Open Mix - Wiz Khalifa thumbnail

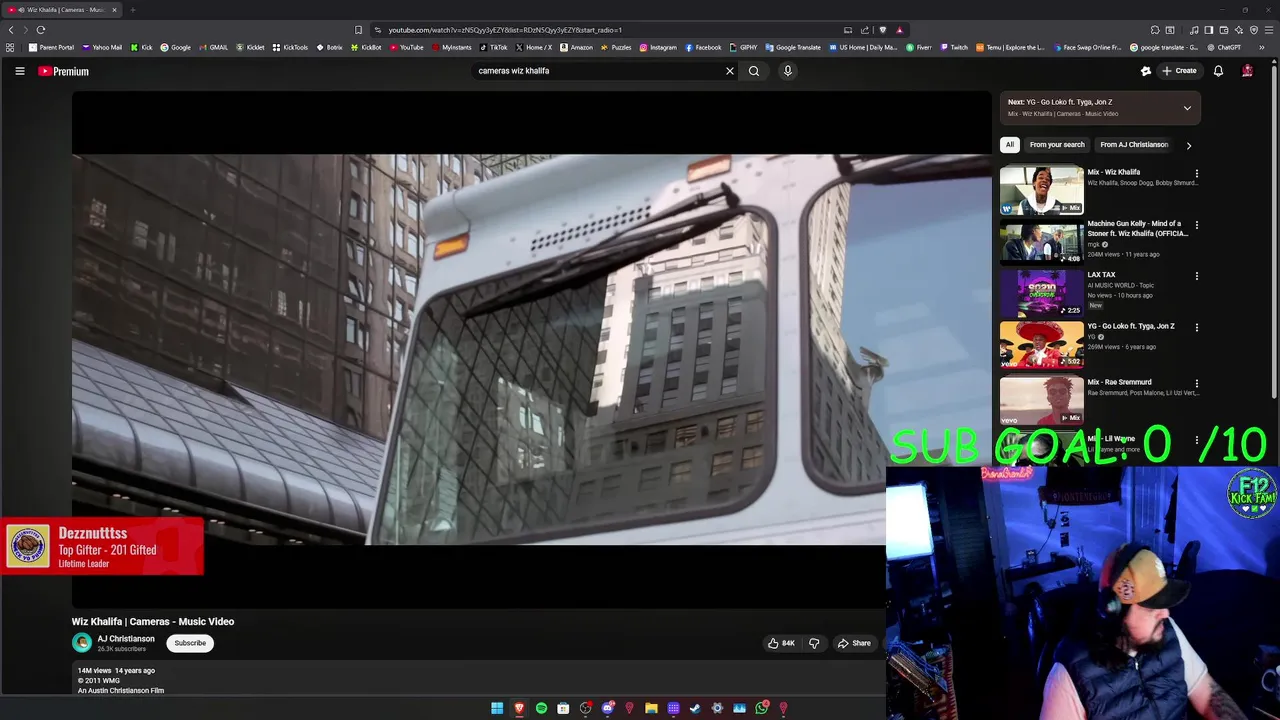point(1042,190)
